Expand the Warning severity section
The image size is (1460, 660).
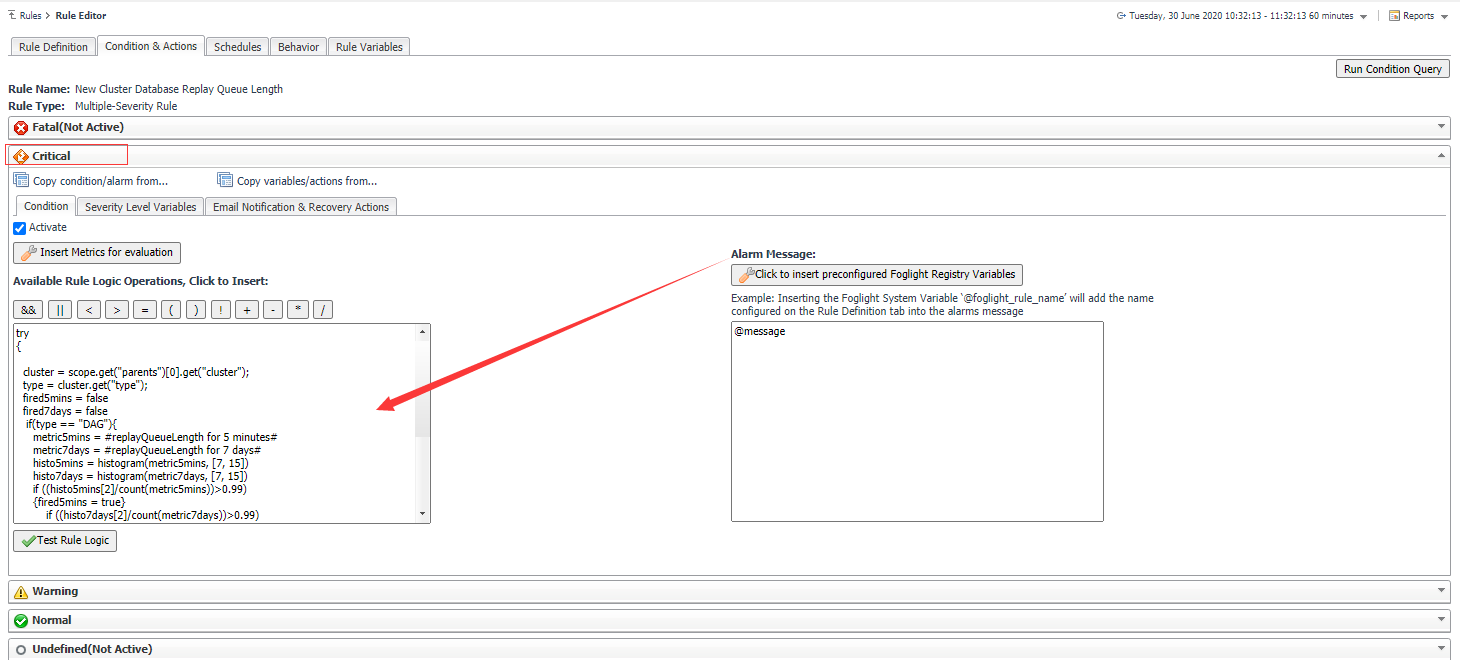pyautogui.click(x=1440, y=591)
